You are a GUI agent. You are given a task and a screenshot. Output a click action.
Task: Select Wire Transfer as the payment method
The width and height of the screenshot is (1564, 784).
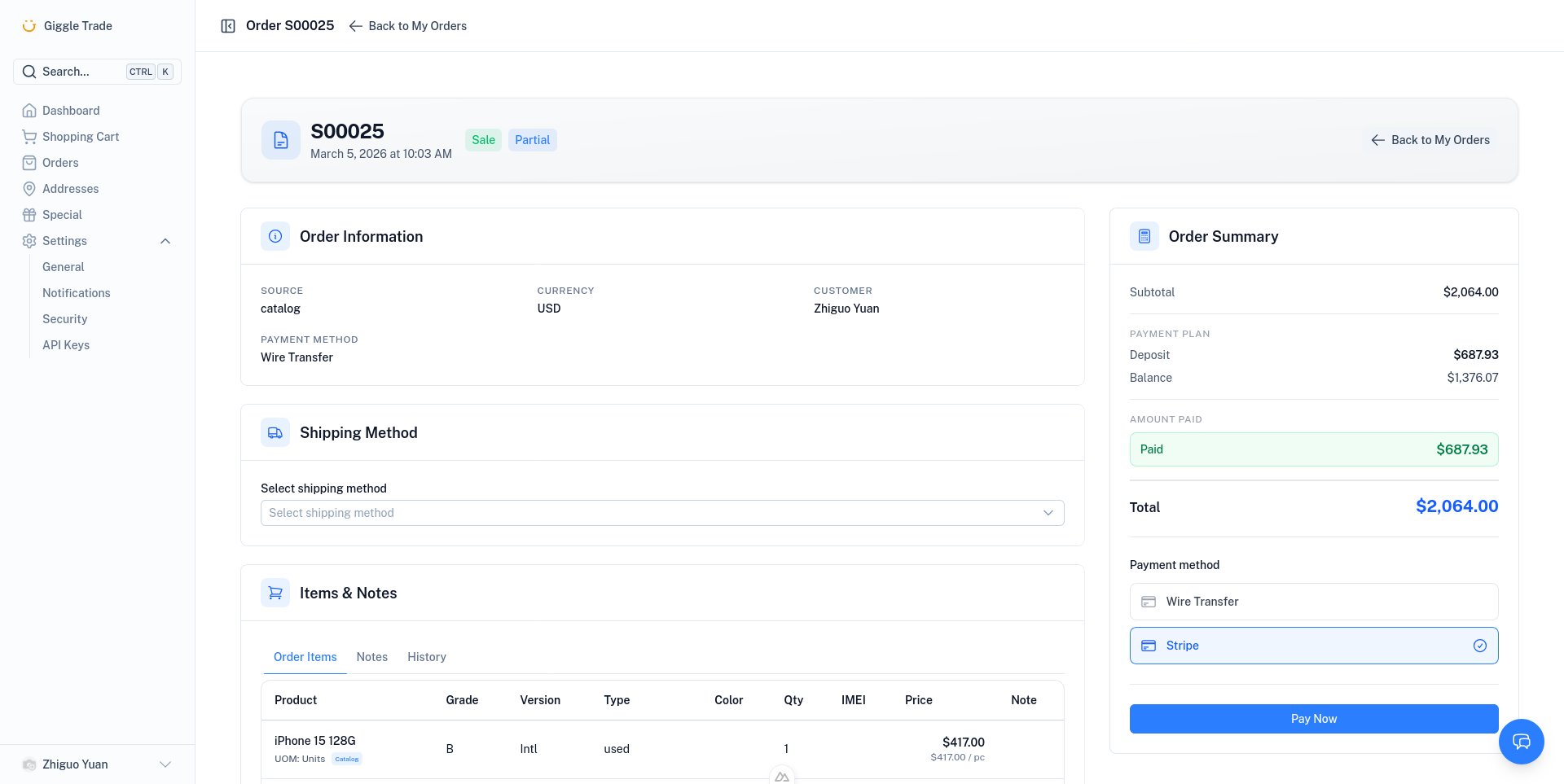pyautogui.click(x=1313, y=601)
